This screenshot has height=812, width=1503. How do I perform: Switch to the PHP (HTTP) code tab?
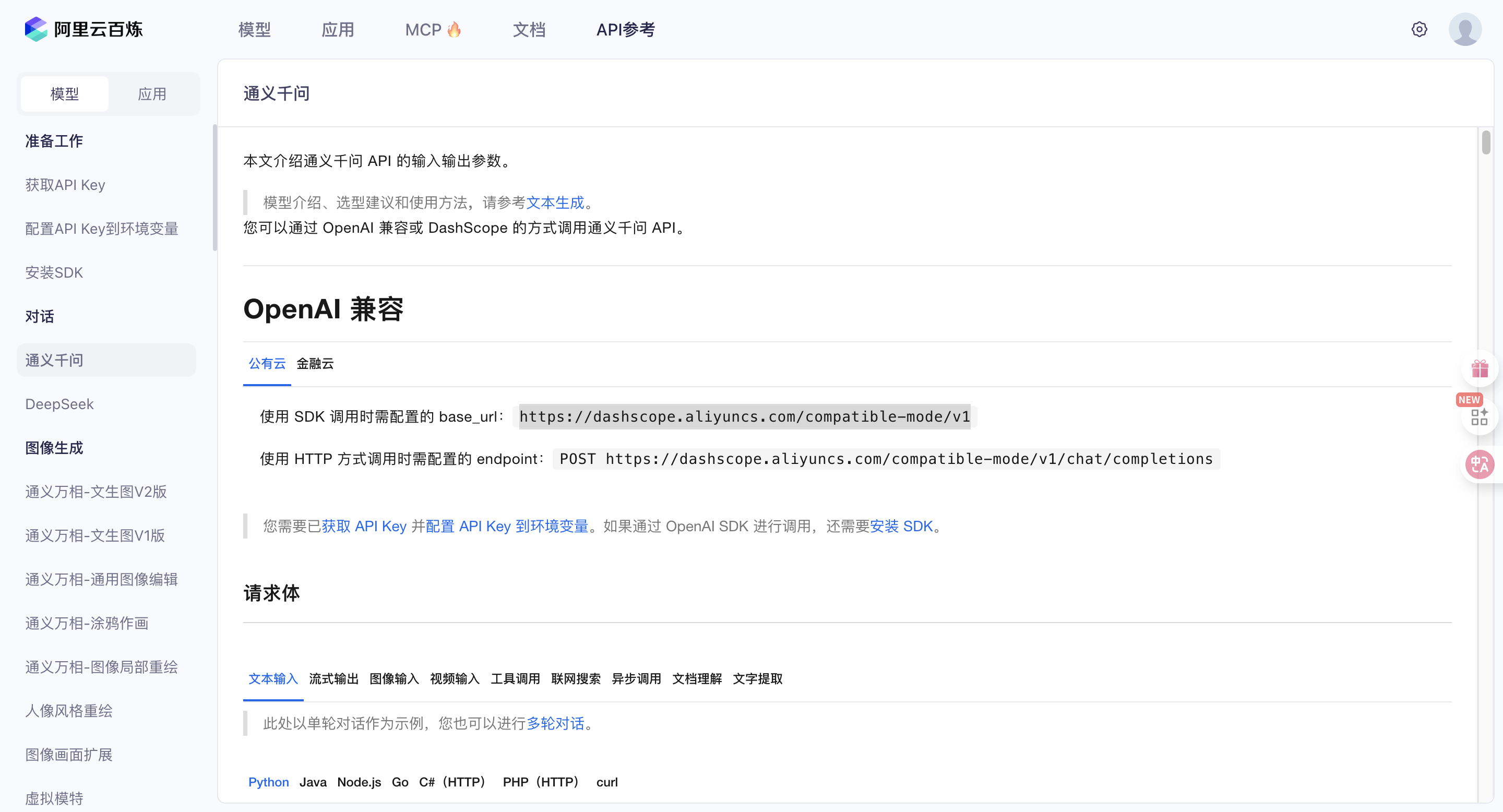coord(542,782)
